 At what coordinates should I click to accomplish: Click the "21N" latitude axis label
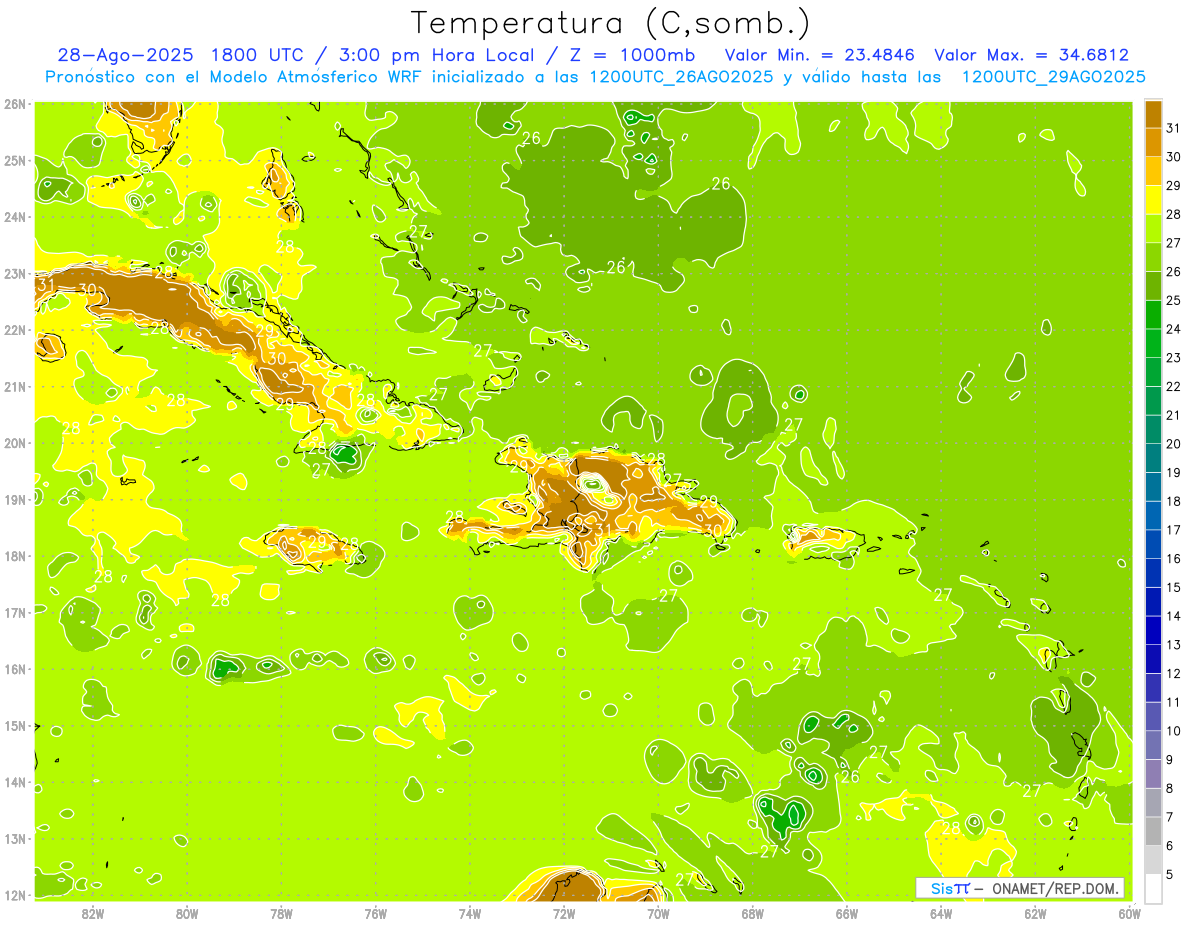[x=15, y=387]
